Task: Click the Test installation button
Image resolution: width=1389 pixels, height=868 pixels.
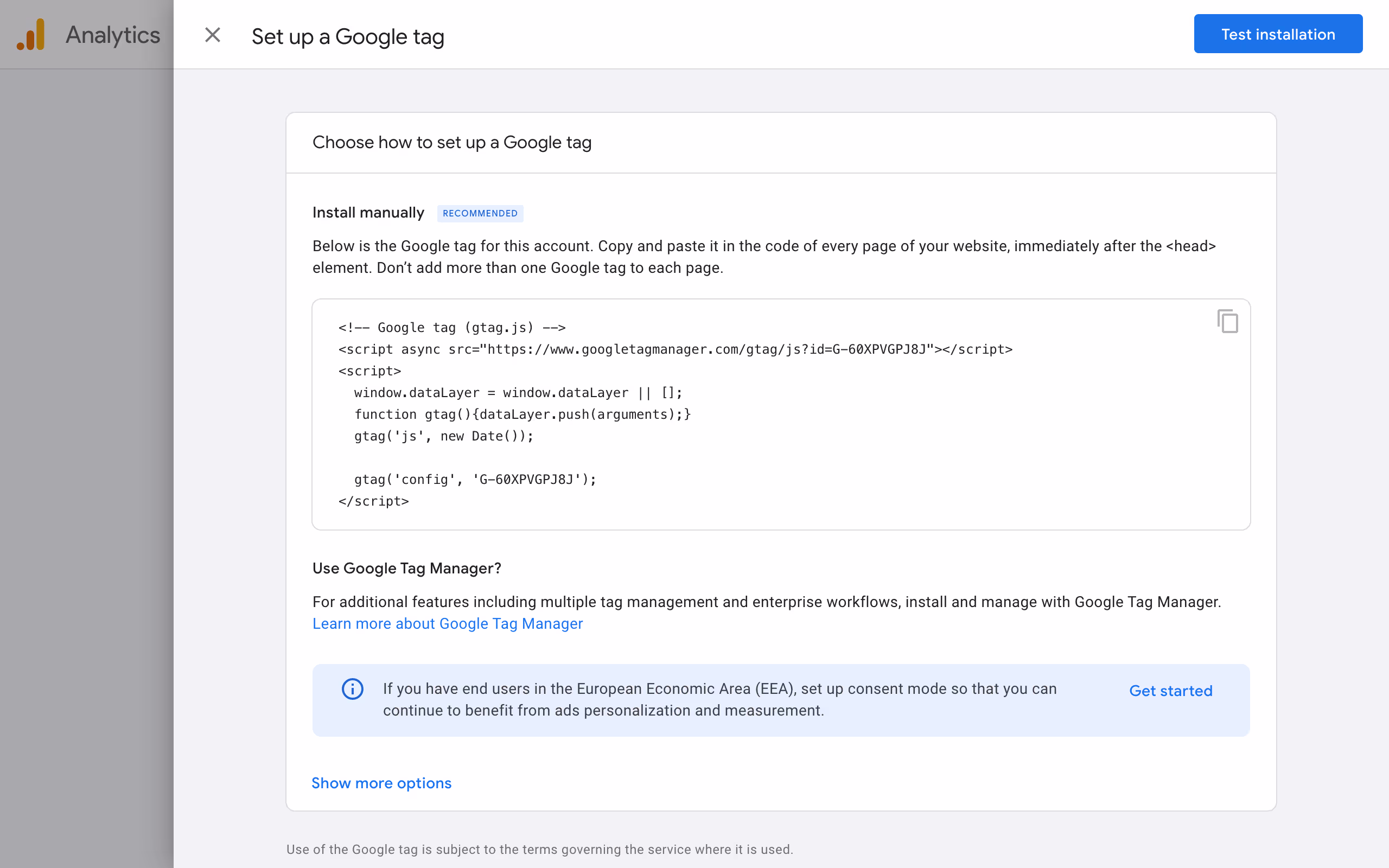Action: point(1278,34)
